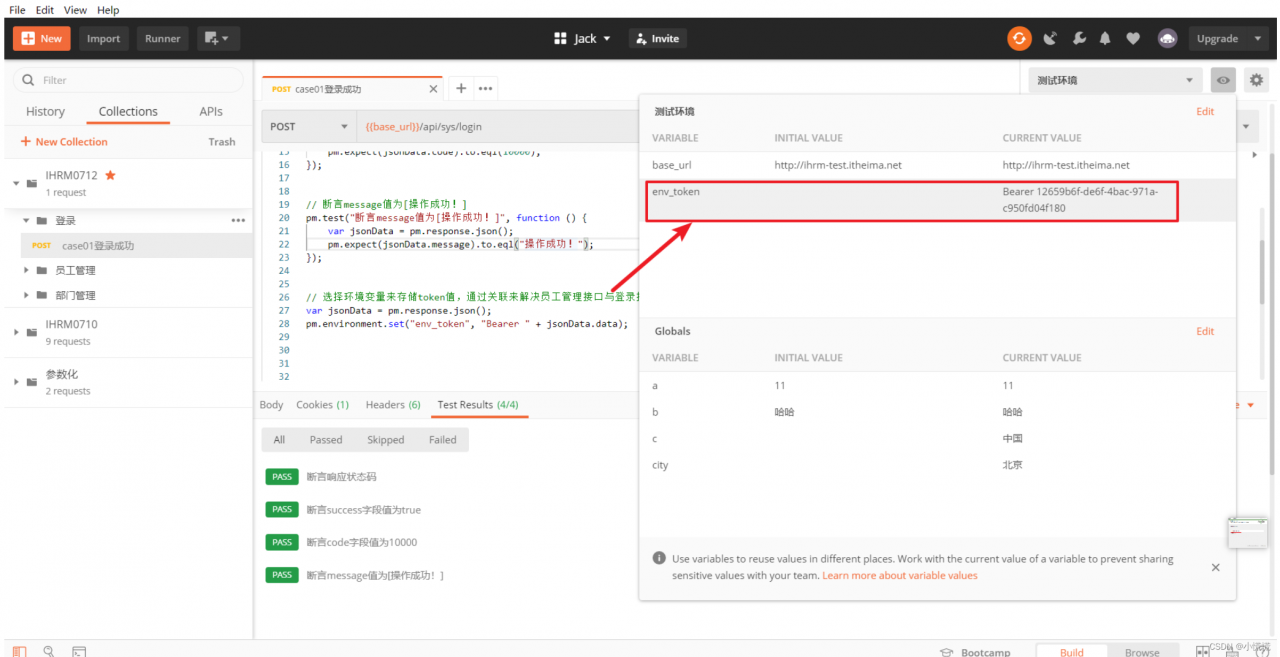Switch to the Headers (6) tab
1280x657 pixels.
[393, 405]
